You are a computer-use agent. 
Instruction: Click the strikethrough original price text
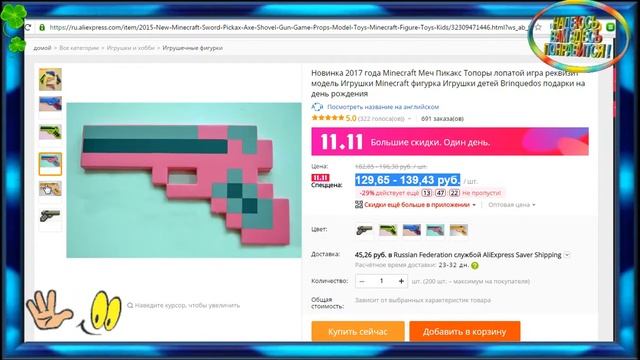[391, 167]
